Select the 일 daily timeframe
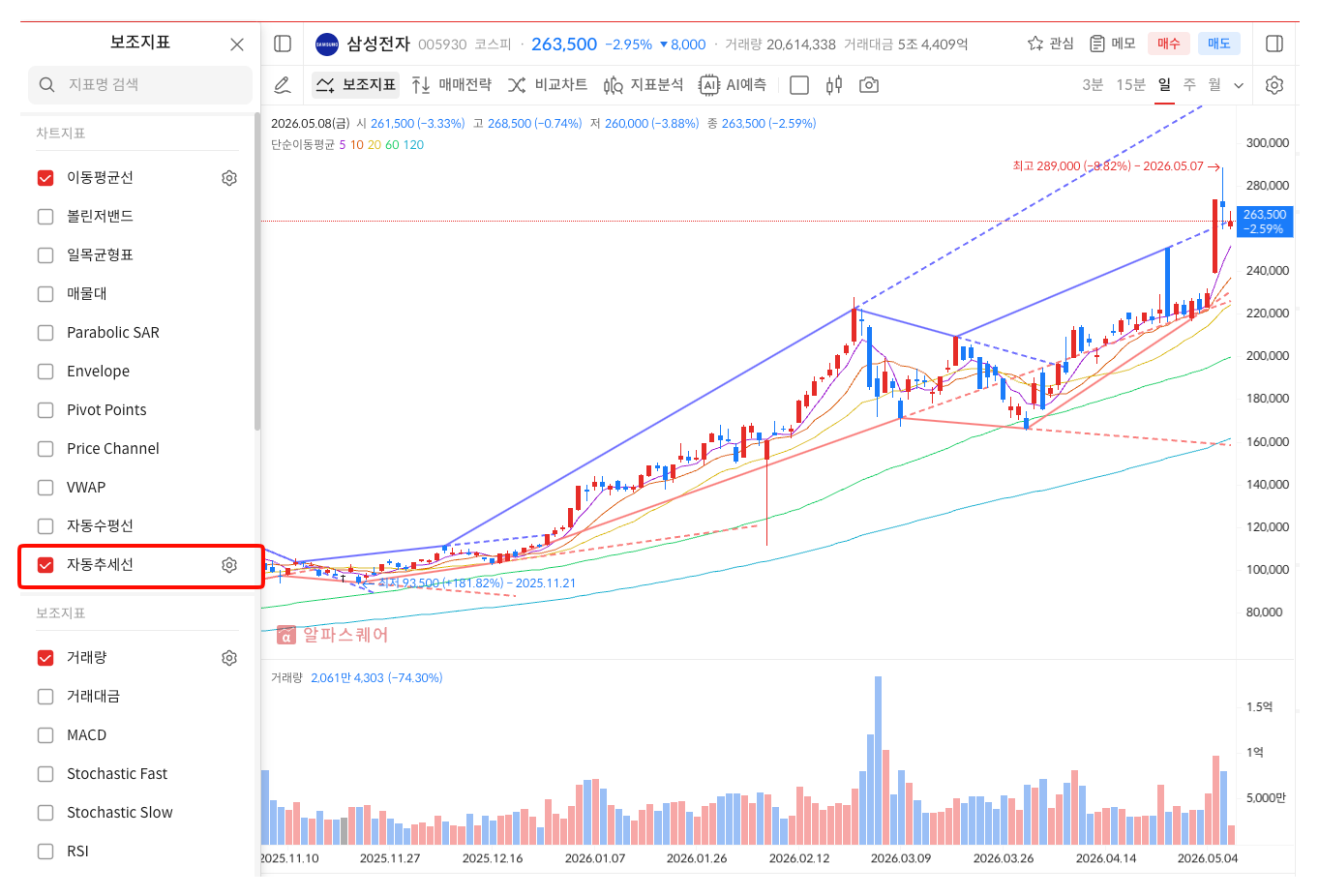The height and width of the screenshot is (896, 1319). (x=1164, y=85)
